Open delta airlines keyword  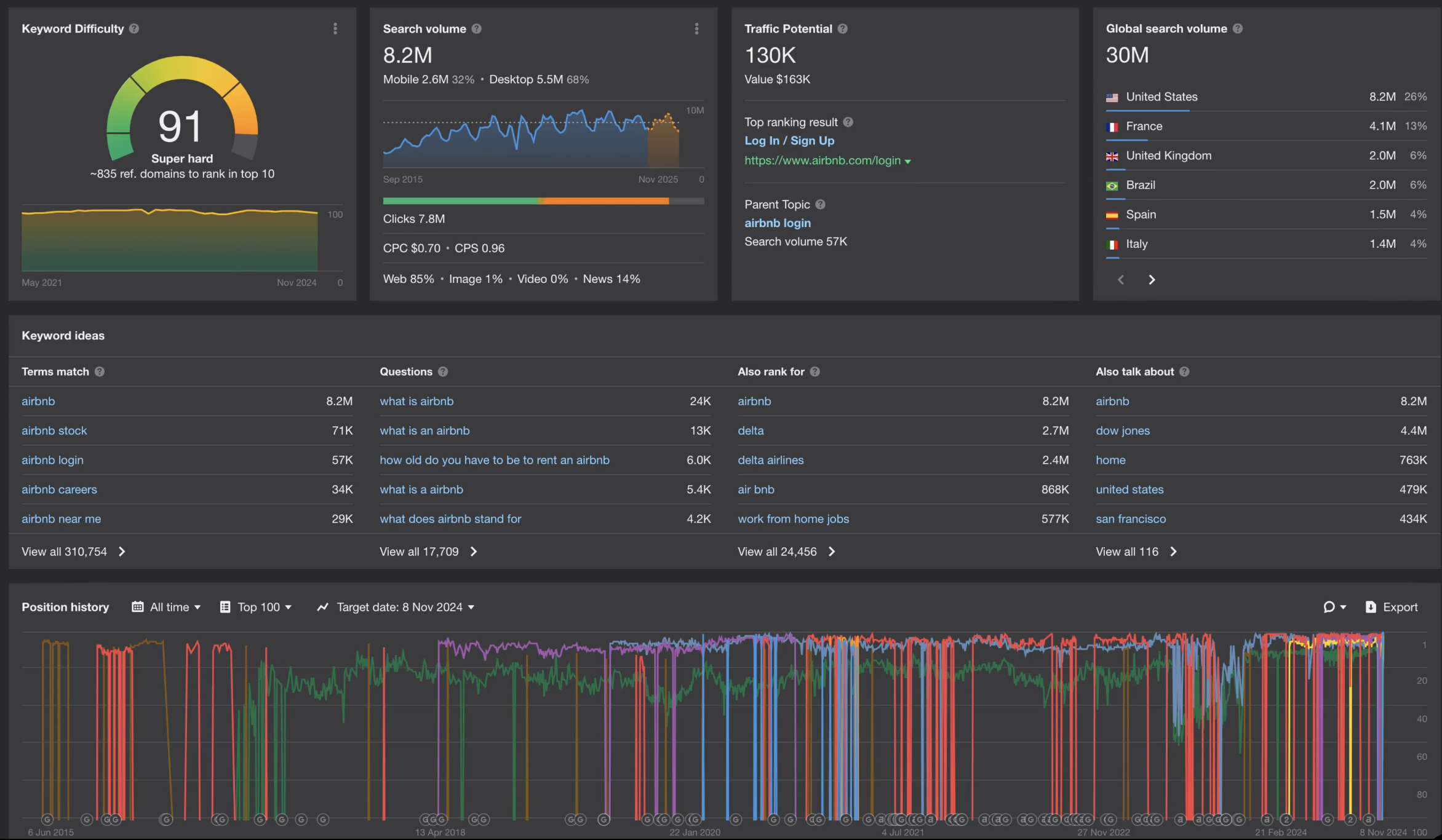771,460
